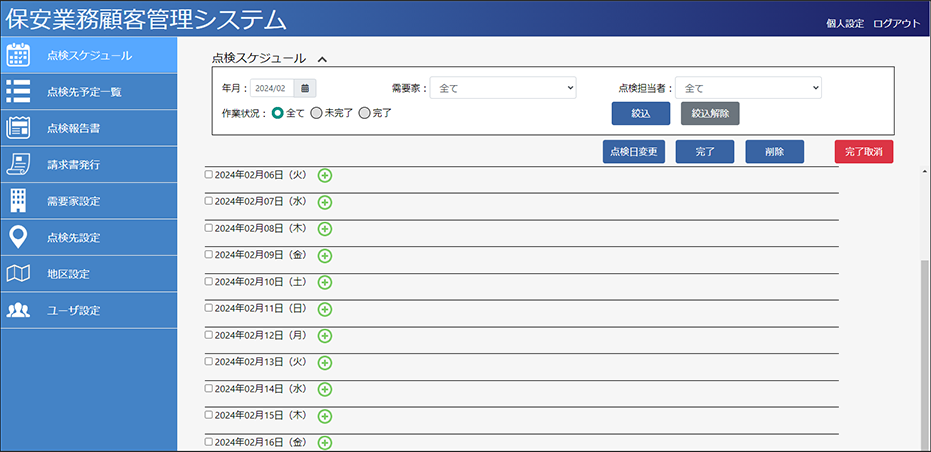The width and height of the screenshot is (931, 452).
Task: Select the 未完了 radio button
Action: click(316, 113)
